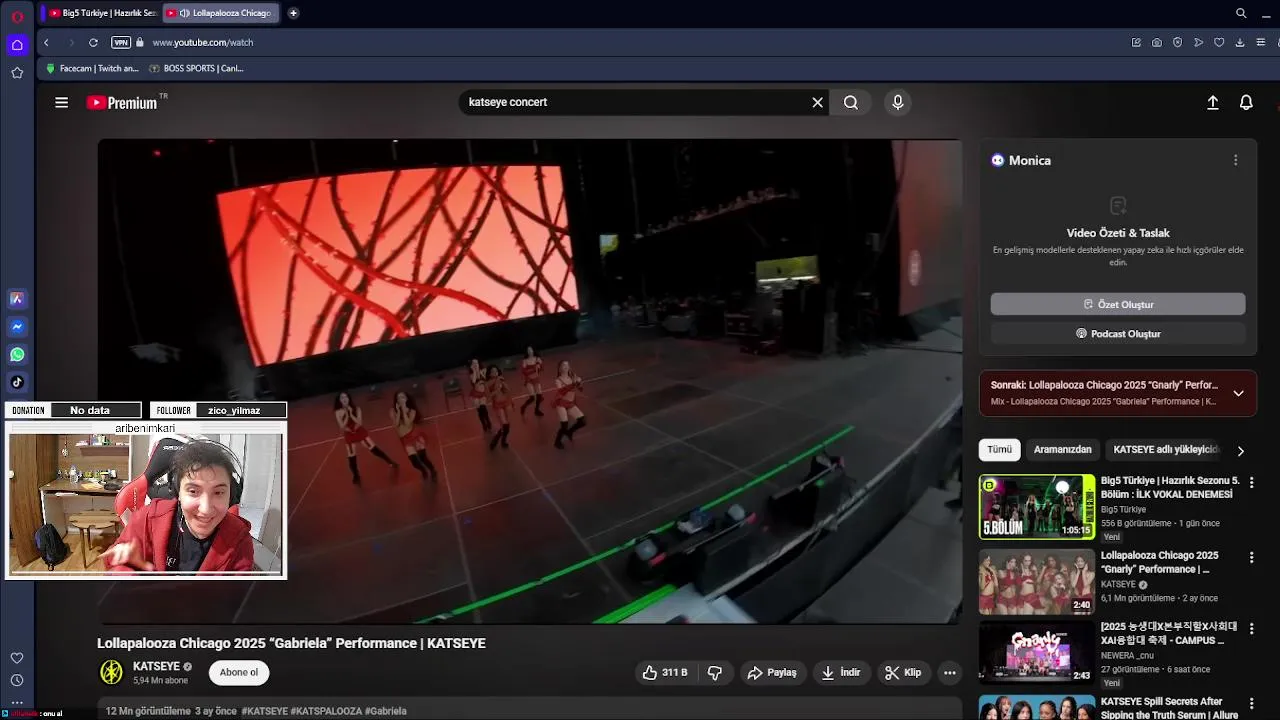1280x720 pixels.
Task: Dislike the Gabriela performance video
Action: (x=715, y=673)
